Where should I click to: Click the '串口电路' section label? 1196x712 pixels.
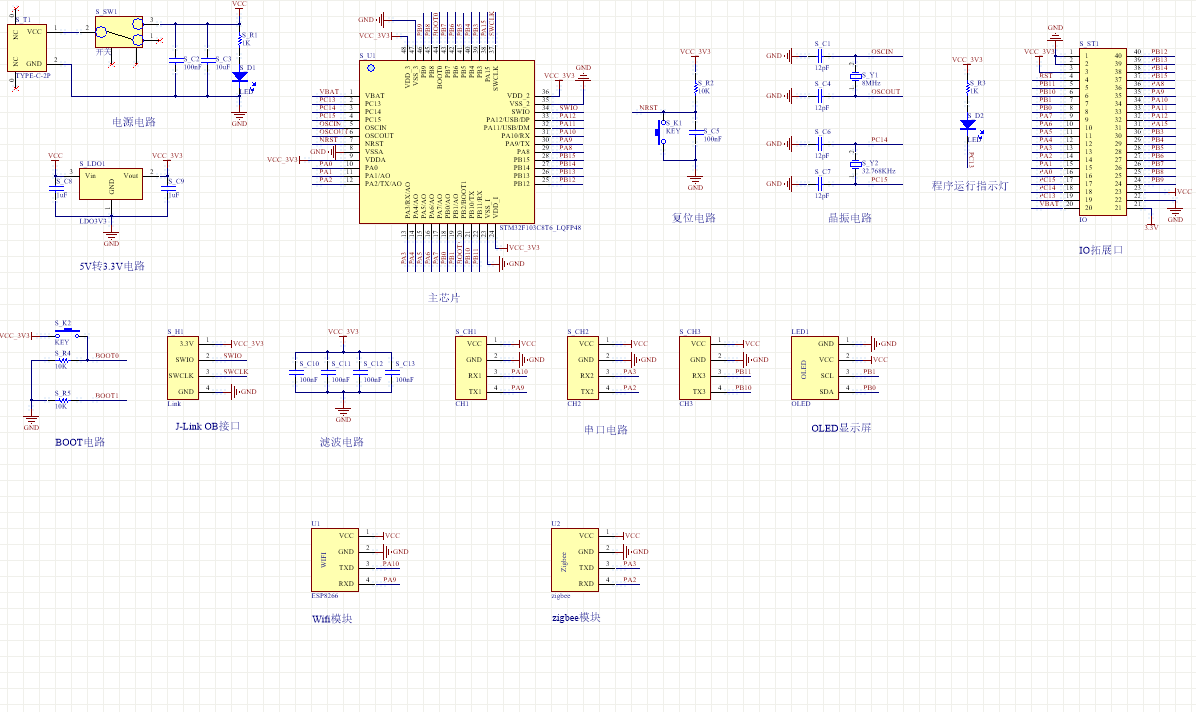[606, 430]
